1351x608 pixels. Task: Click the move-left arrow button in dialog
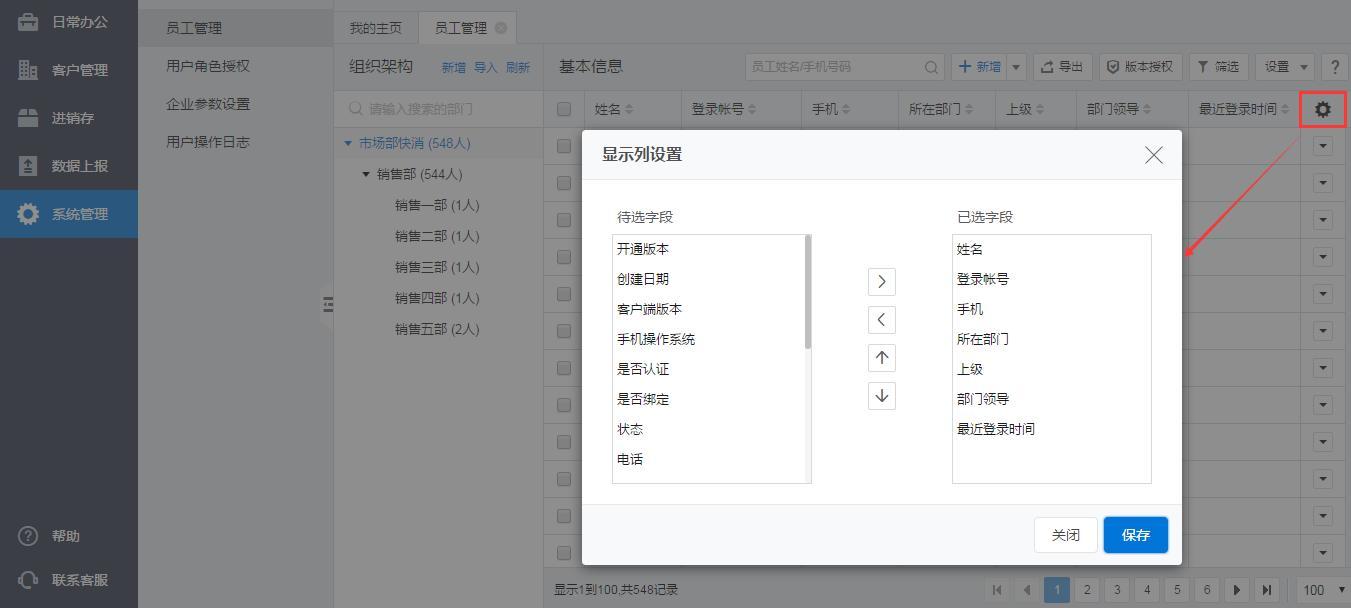pyautogui.click(x=881, y=320)
